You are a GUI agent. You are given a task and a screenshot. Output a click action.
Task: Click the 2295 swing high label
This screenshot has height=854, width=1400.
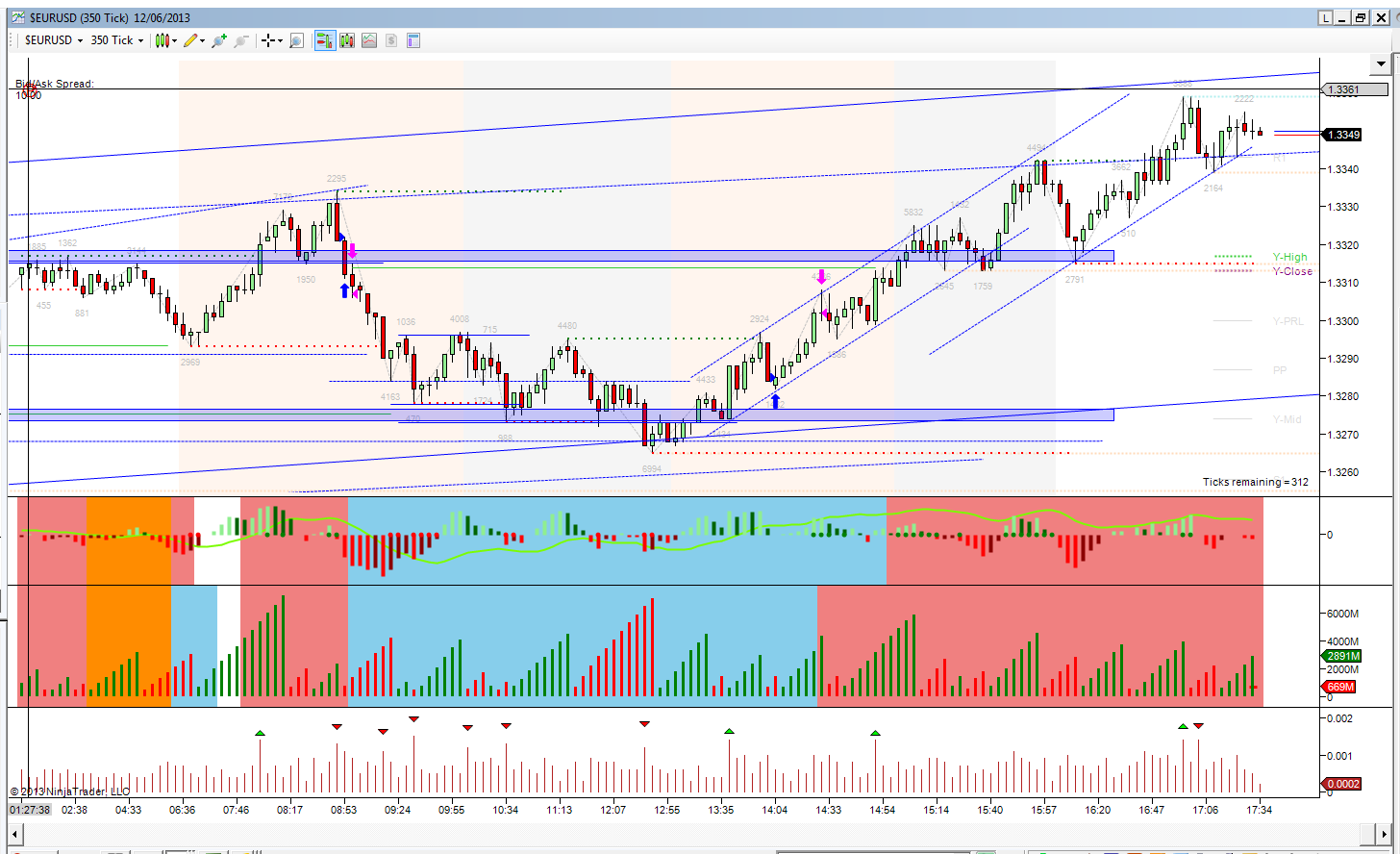(337, 179)
